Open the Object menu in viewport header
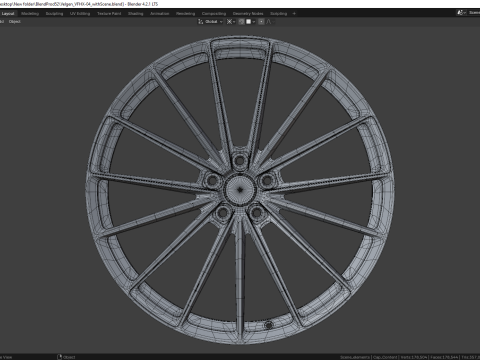 click(x=15, y=22)
